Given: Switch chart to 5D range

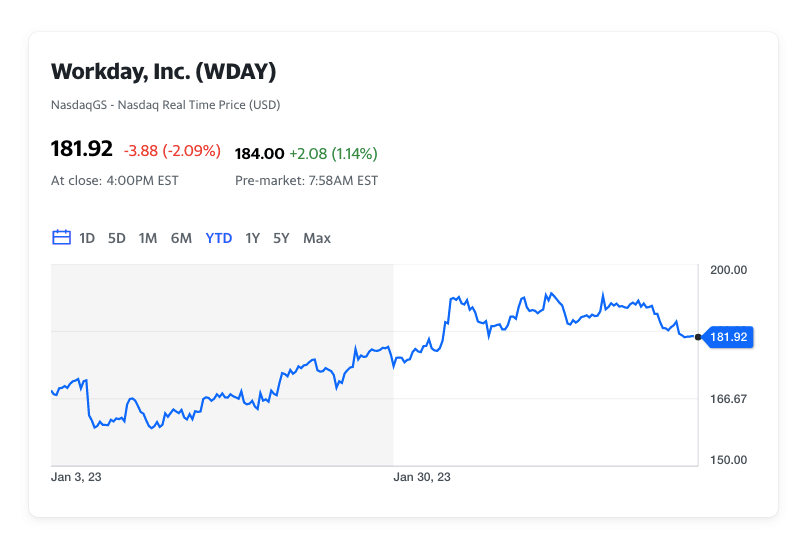Looking at the screenshot, I should point(117,238).
